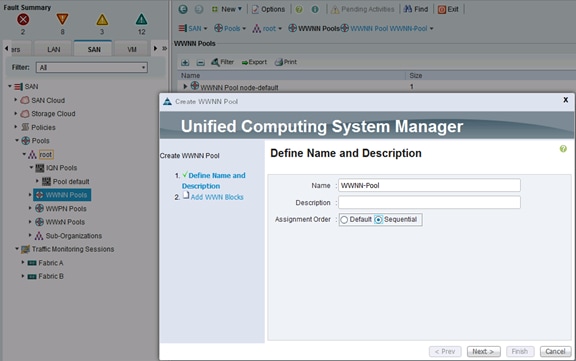Click the Pool default icon in tree
576x361 pixels.
pyautogui.click(x=46, y=181)
